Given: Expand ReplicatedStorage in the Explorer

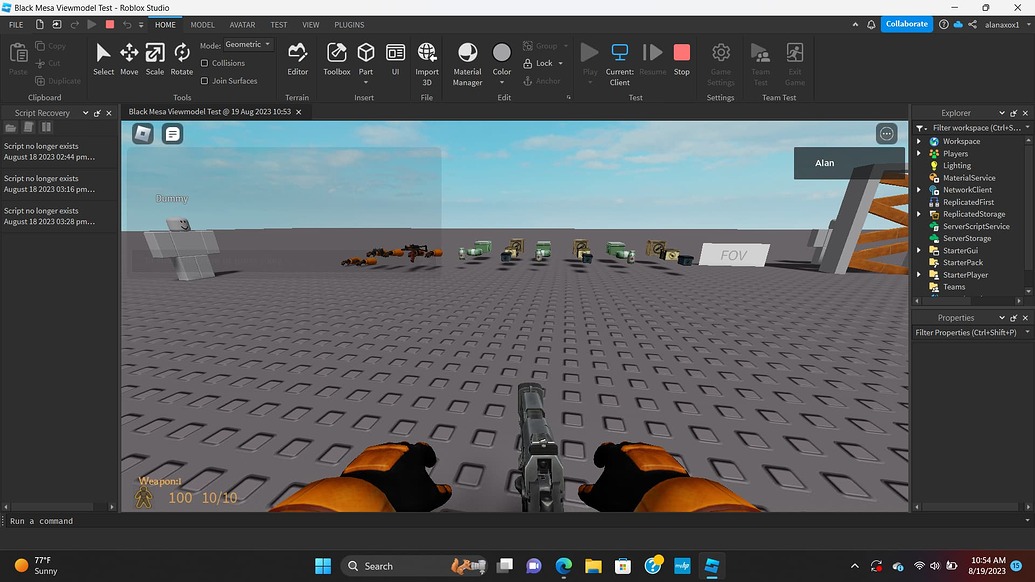Looking at the screenshot, I should [x=918, y=214].
